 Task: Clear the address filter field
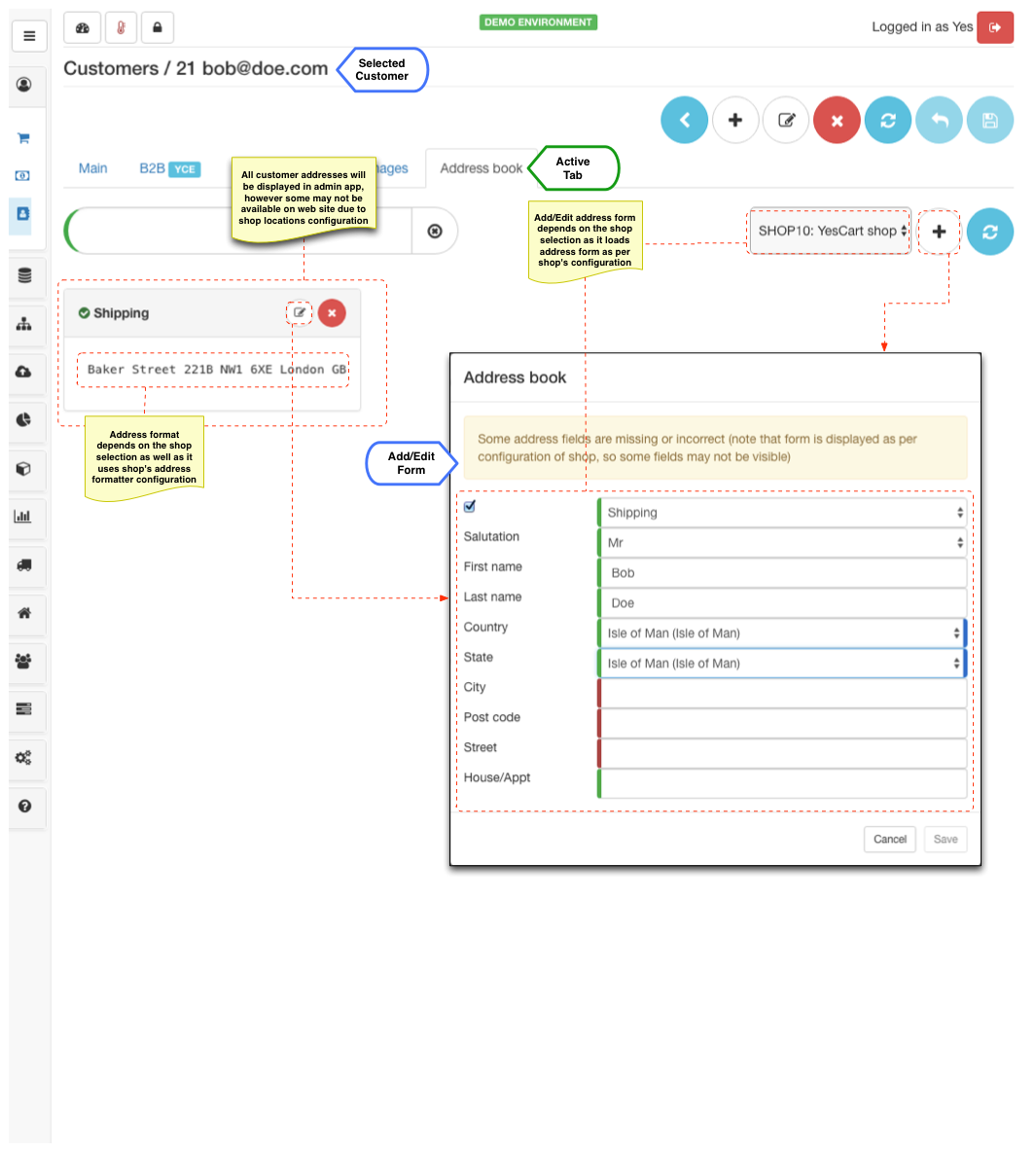click(434, 232)
